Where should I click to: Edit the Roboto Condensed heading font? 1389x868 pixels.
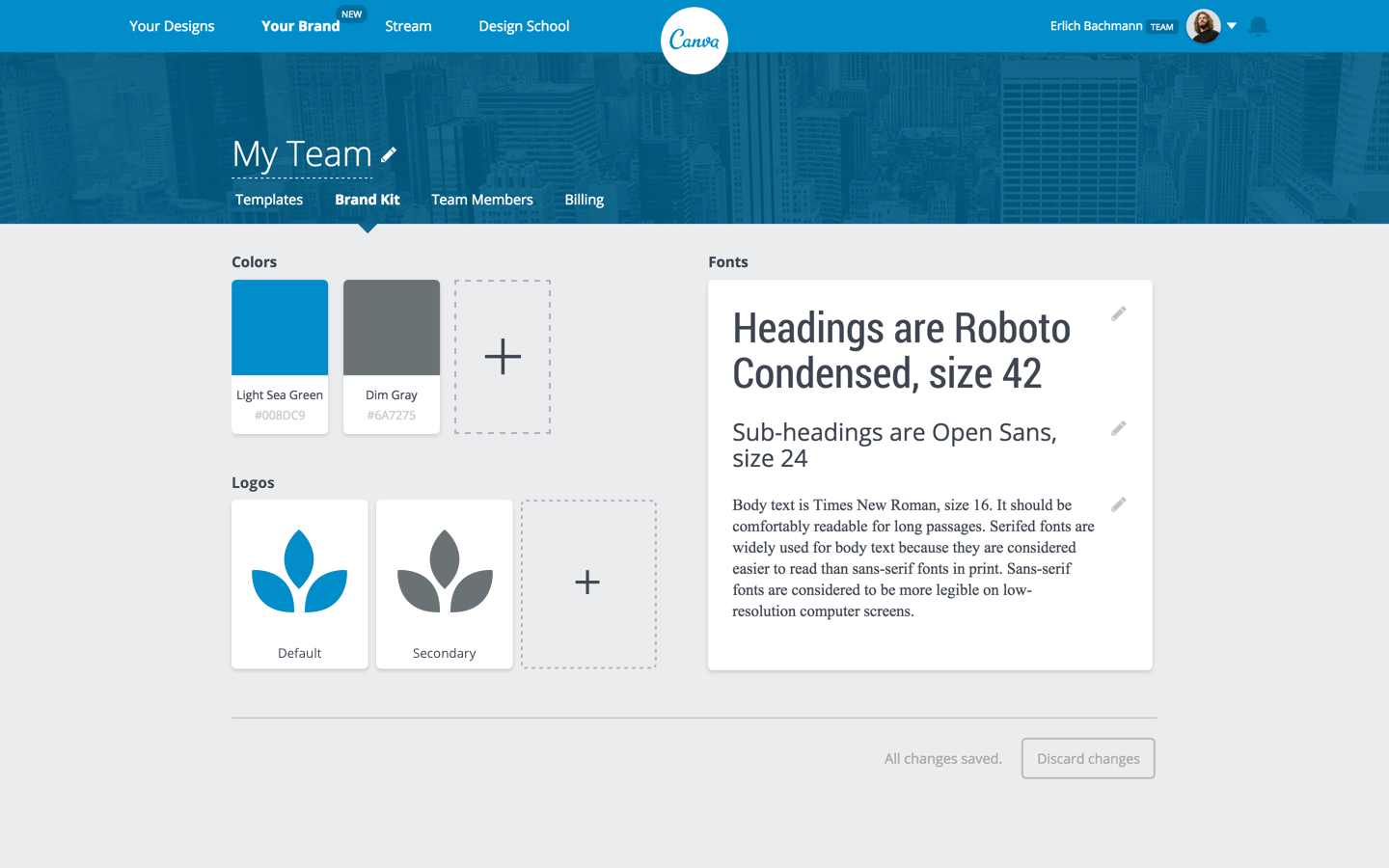point(1118,313)
